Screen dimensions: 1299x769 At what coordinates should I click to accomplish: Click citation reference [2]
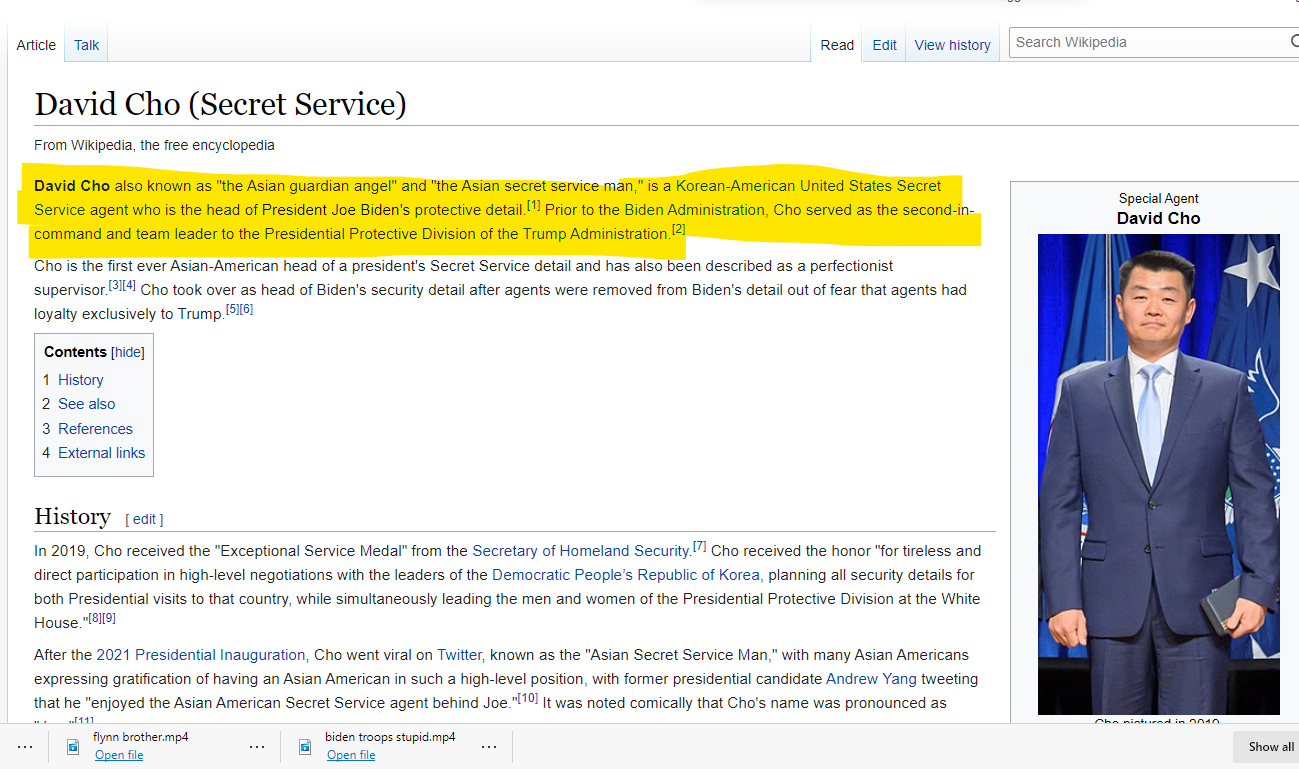click(679, 230)
